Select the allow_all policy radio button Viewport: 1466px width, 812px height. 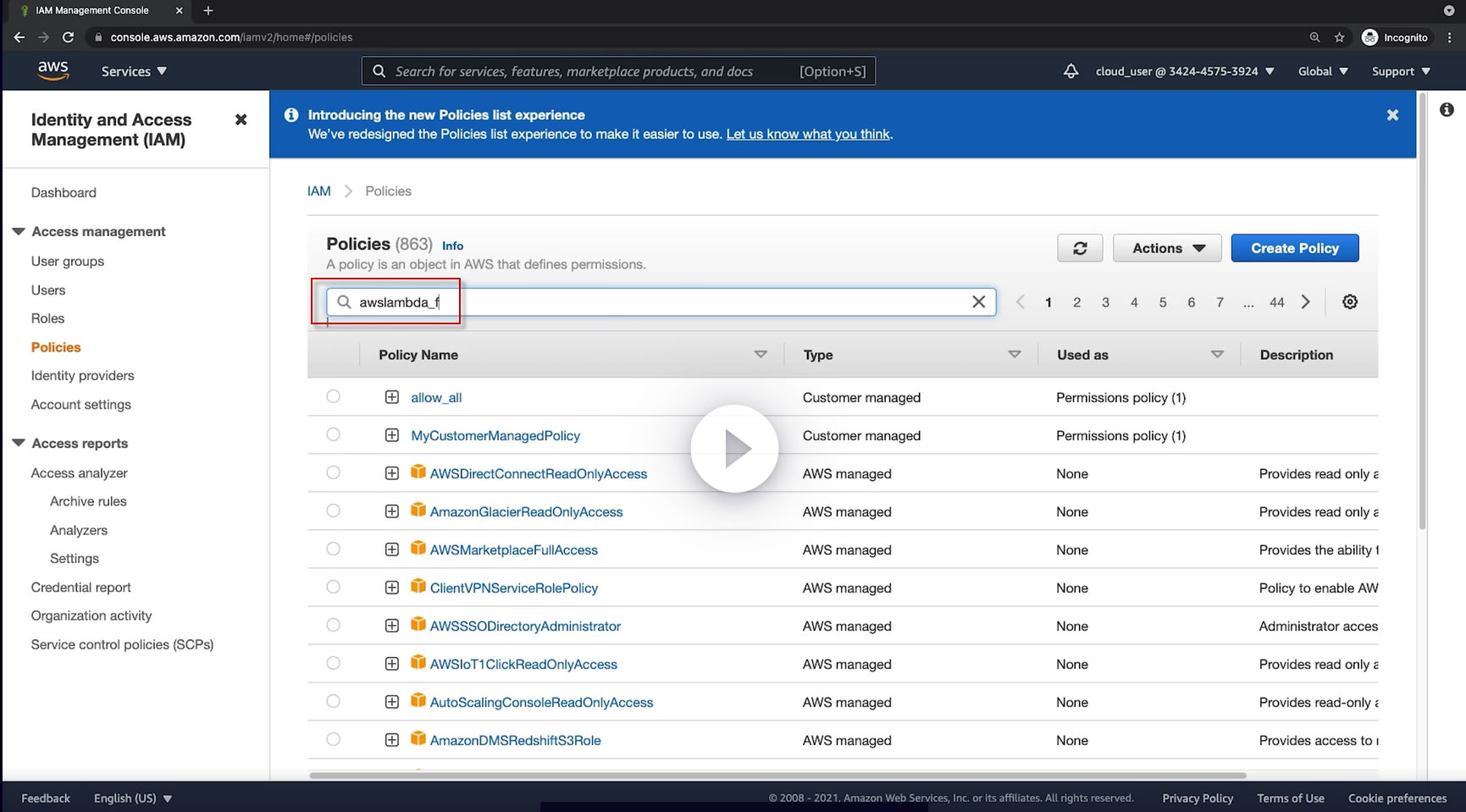334,397
